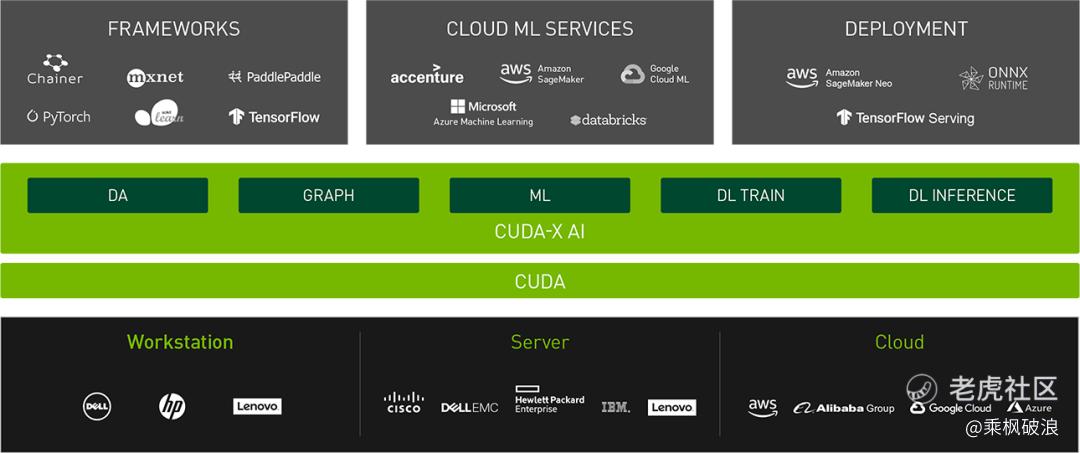
Task: Select Amazon SageMaker Neo under Deployment
Action: 839,78
